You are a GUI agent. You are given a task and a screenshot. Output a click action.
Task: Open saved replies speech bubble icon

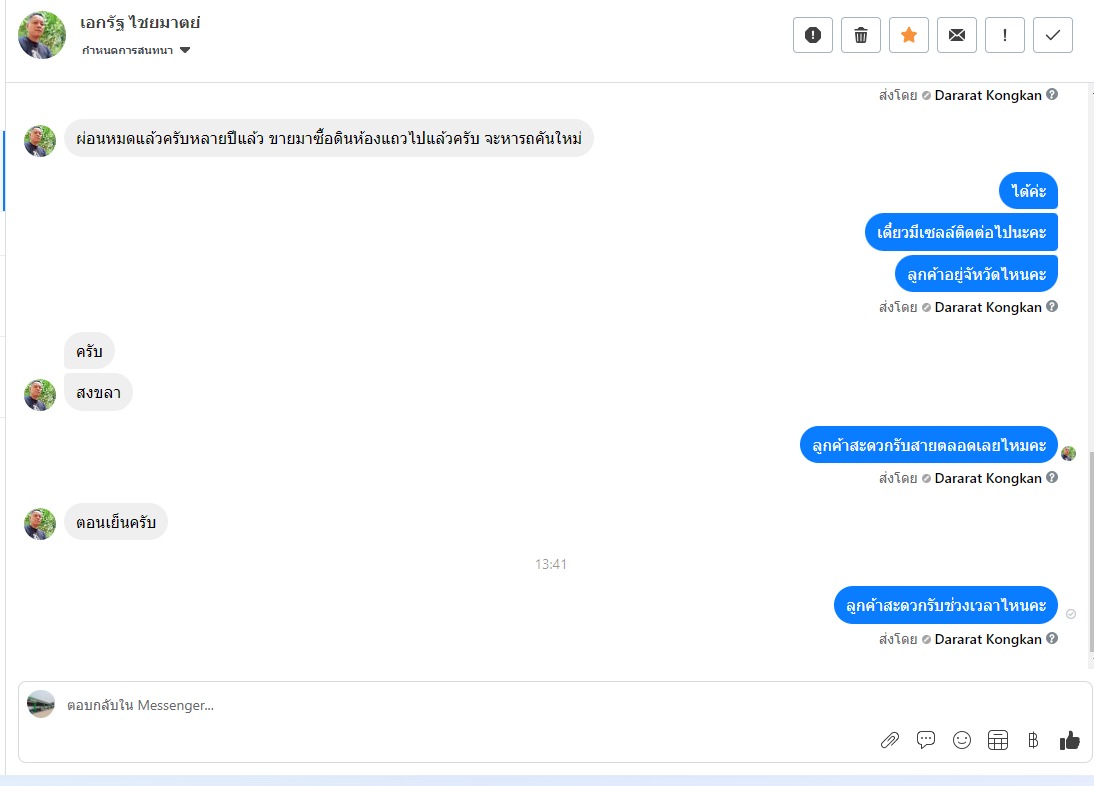tap(926, 740)
